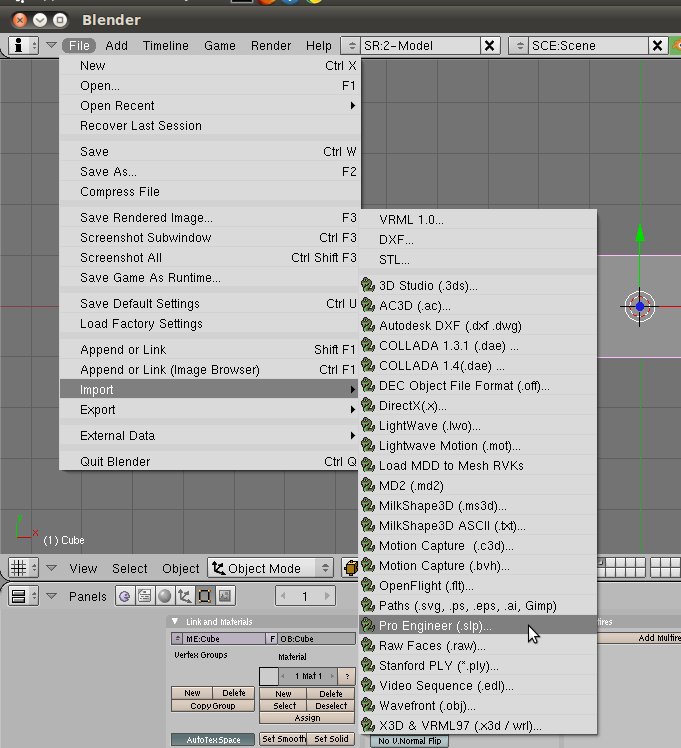681x748 pixels.
Task: Open the Object Mode dropdown
Action: (270, 568)
